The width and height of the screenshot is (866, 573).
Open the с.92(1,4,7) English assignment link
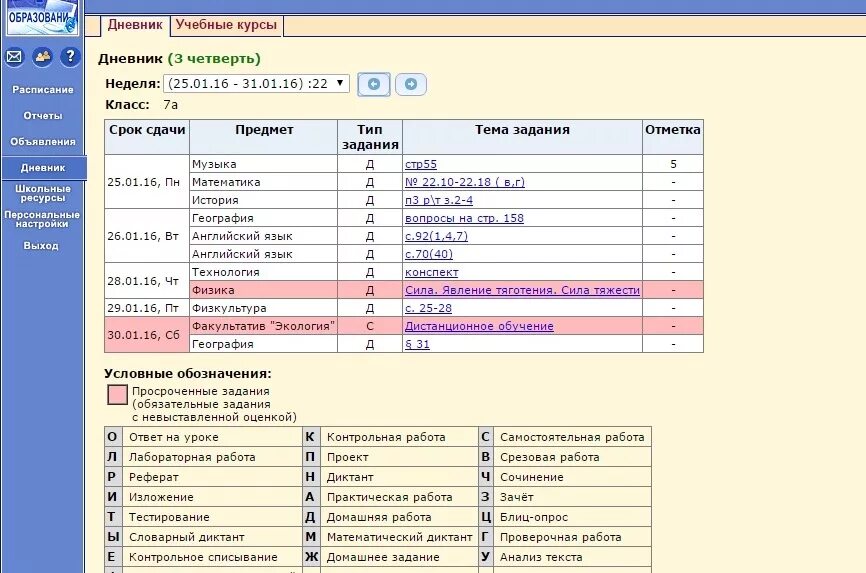coord(436,236)
